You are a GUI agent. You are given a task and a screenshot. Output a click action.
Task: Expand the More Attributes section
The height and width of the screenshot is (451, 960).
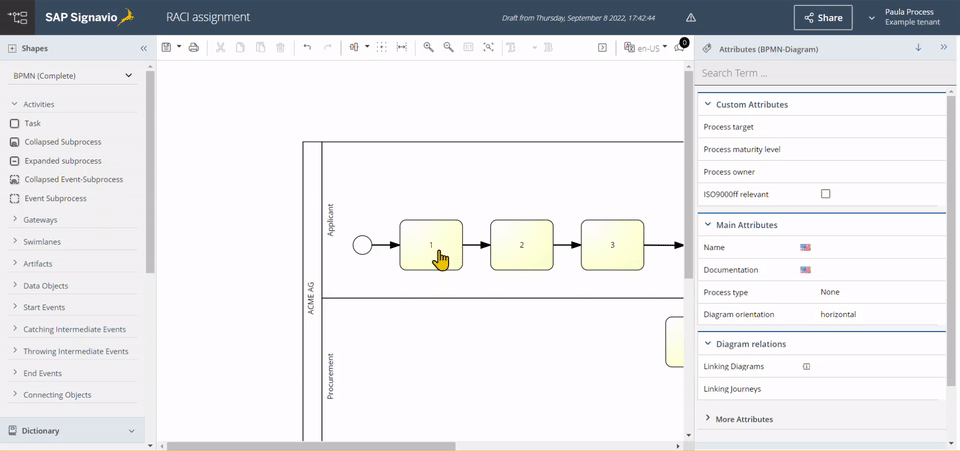(x=743, y=419)
